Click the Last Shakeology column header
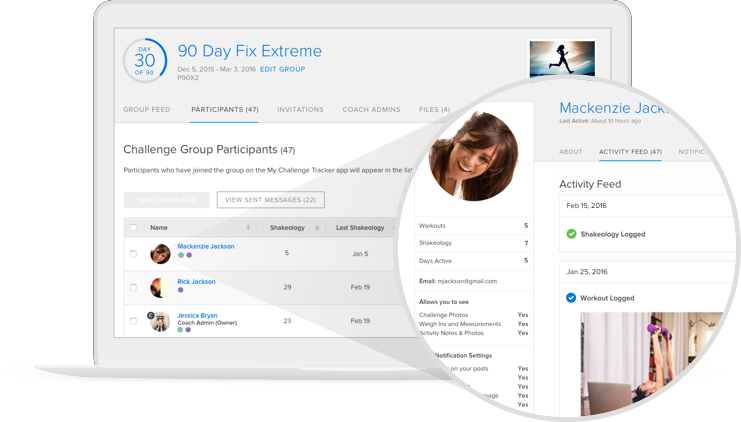This screenshot has width=741, height=422. [x=360, y=227]
